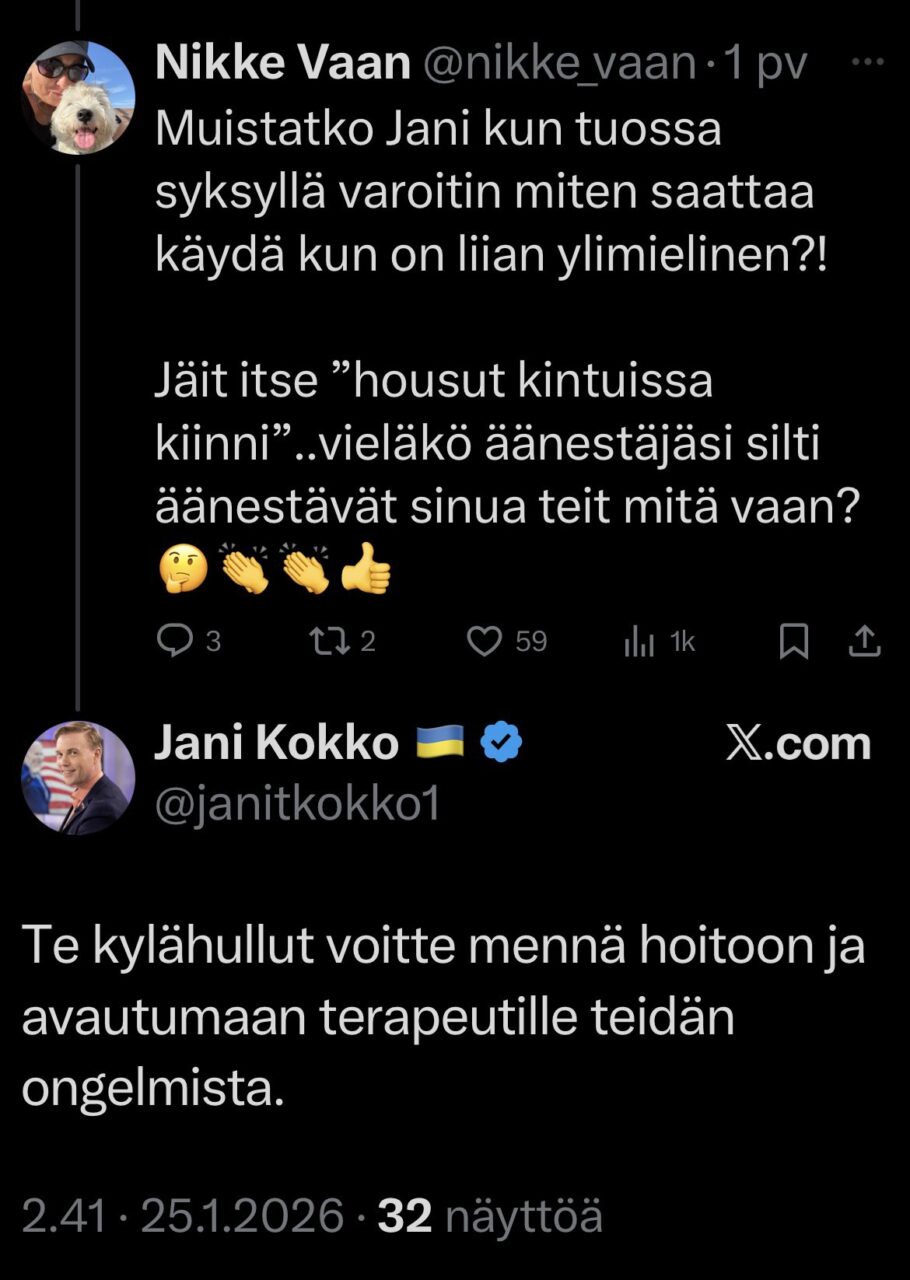Show the 32 näyttöä view count

(x=492, y=1216)
